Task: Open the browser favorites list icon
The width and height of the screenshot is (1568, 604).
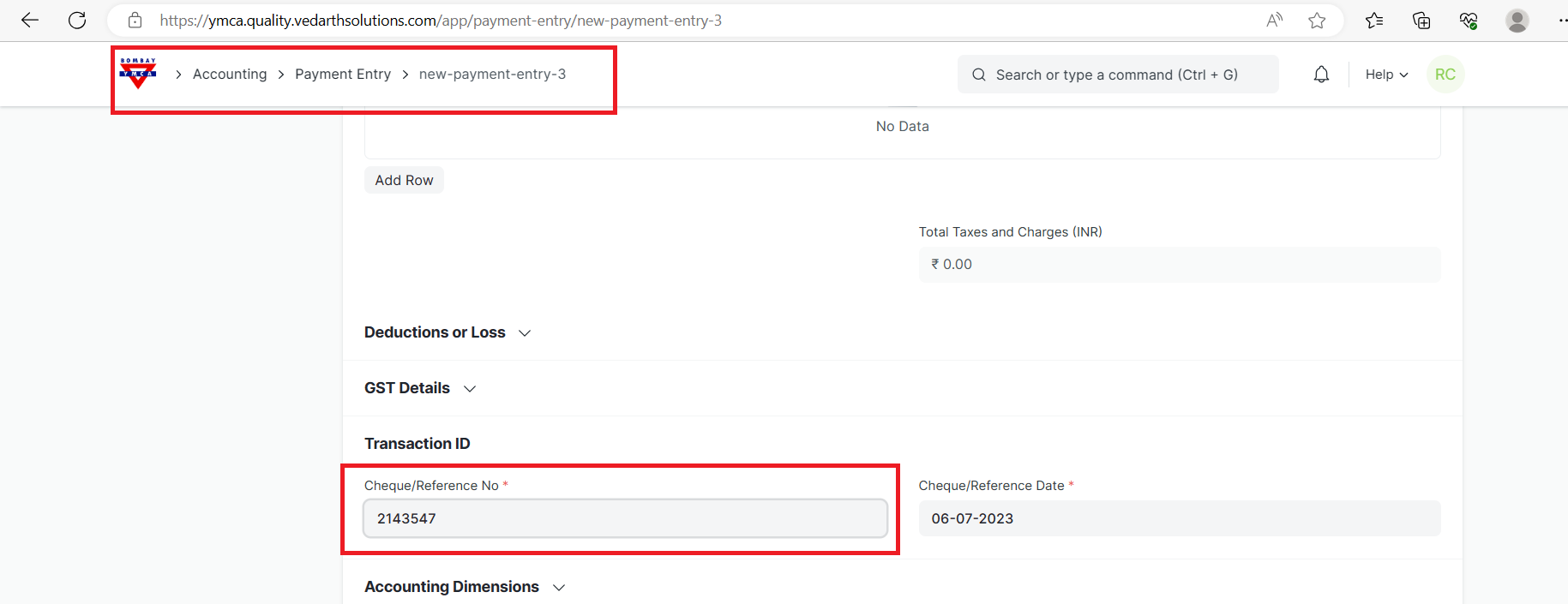Action: 1374,21
